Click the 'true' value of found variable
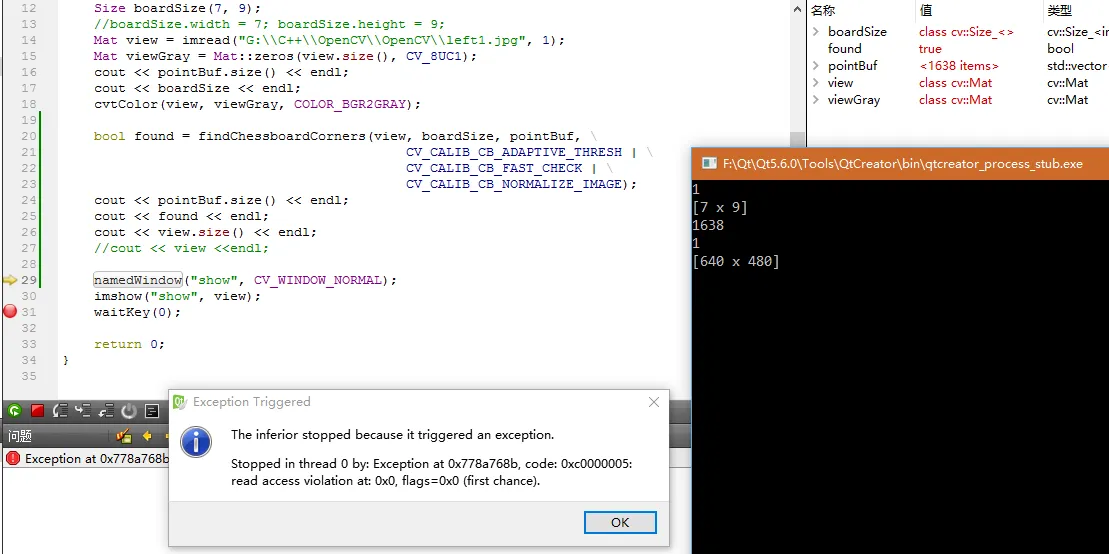This screenshot has width=1109, height=554. (930, 49)
